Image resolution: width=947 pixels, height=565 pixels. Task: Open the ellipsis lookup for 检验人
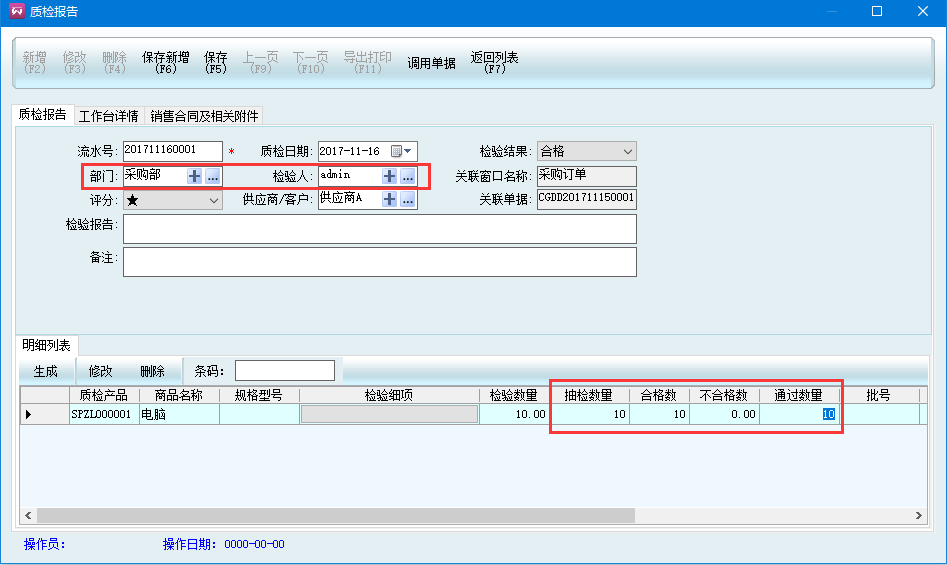click(408, 176)
